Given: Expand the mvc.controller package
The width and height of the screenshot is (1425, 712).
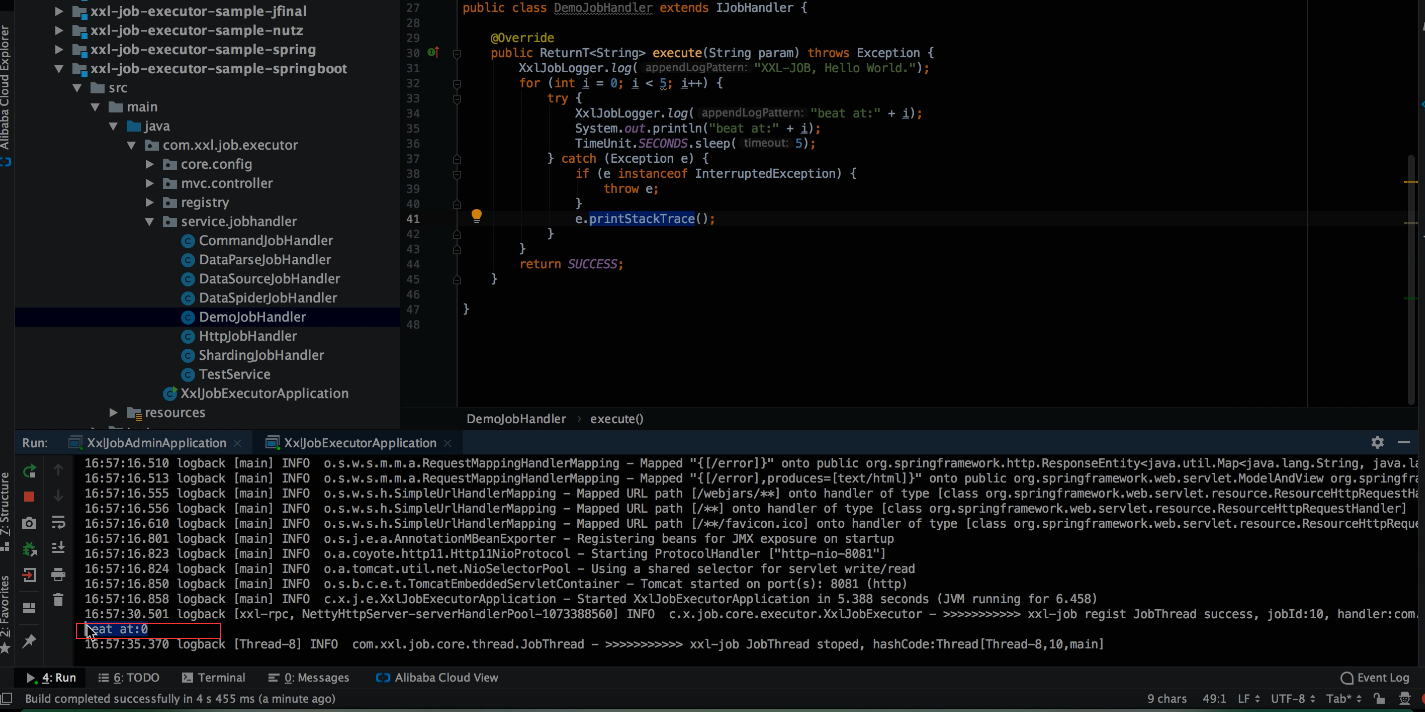Looking at the screenshot, I should (150, 183).
